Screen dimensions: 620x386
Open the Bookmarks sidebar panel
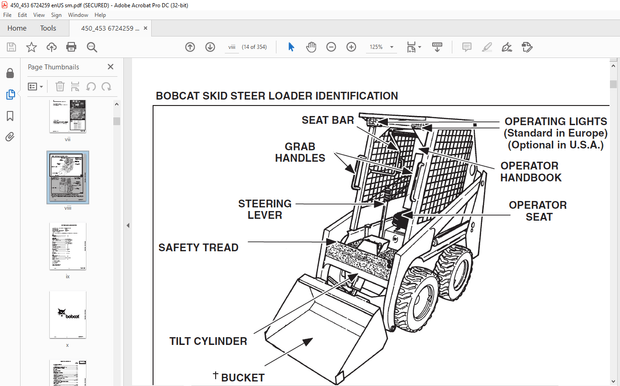click(x=10, y=116)
